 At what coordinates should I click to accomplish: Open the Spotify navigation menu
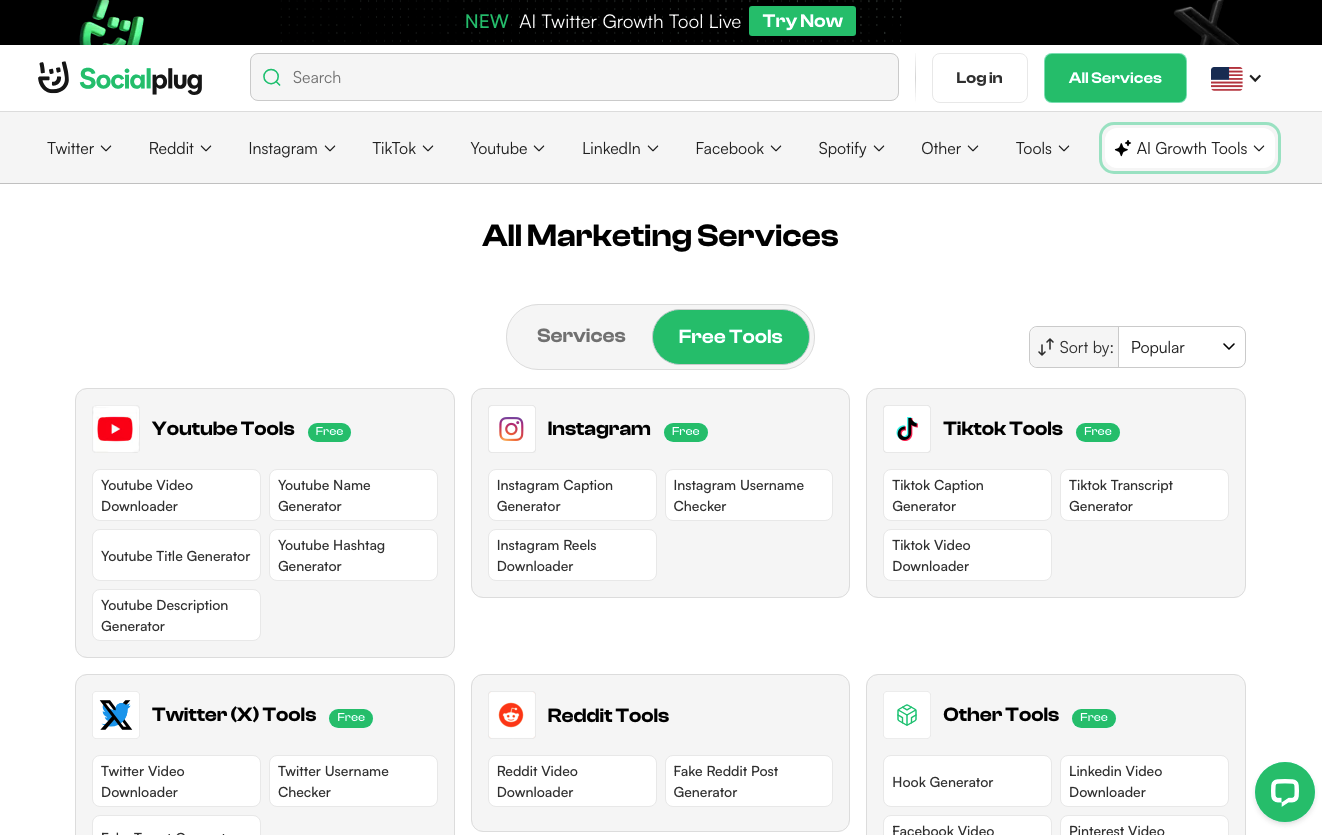point(851,148)
